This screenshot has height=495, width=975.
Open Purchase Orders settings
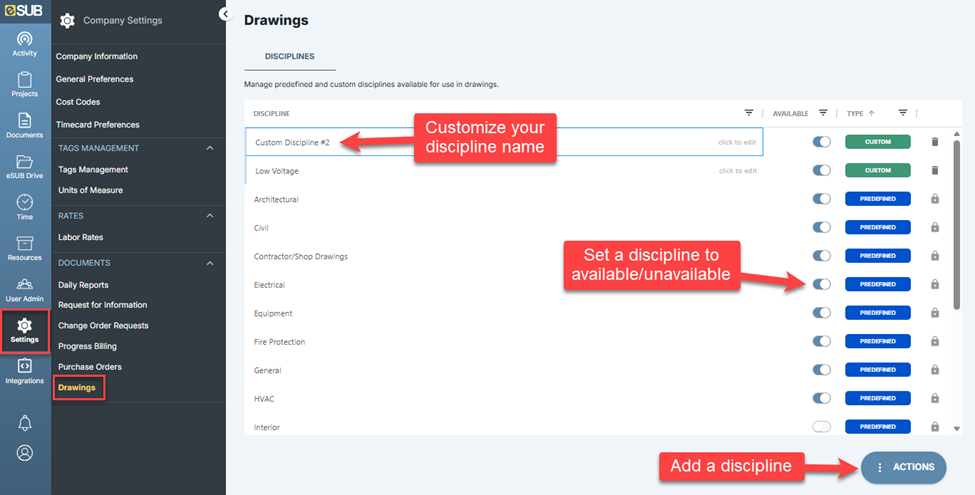tap(90, 367)
